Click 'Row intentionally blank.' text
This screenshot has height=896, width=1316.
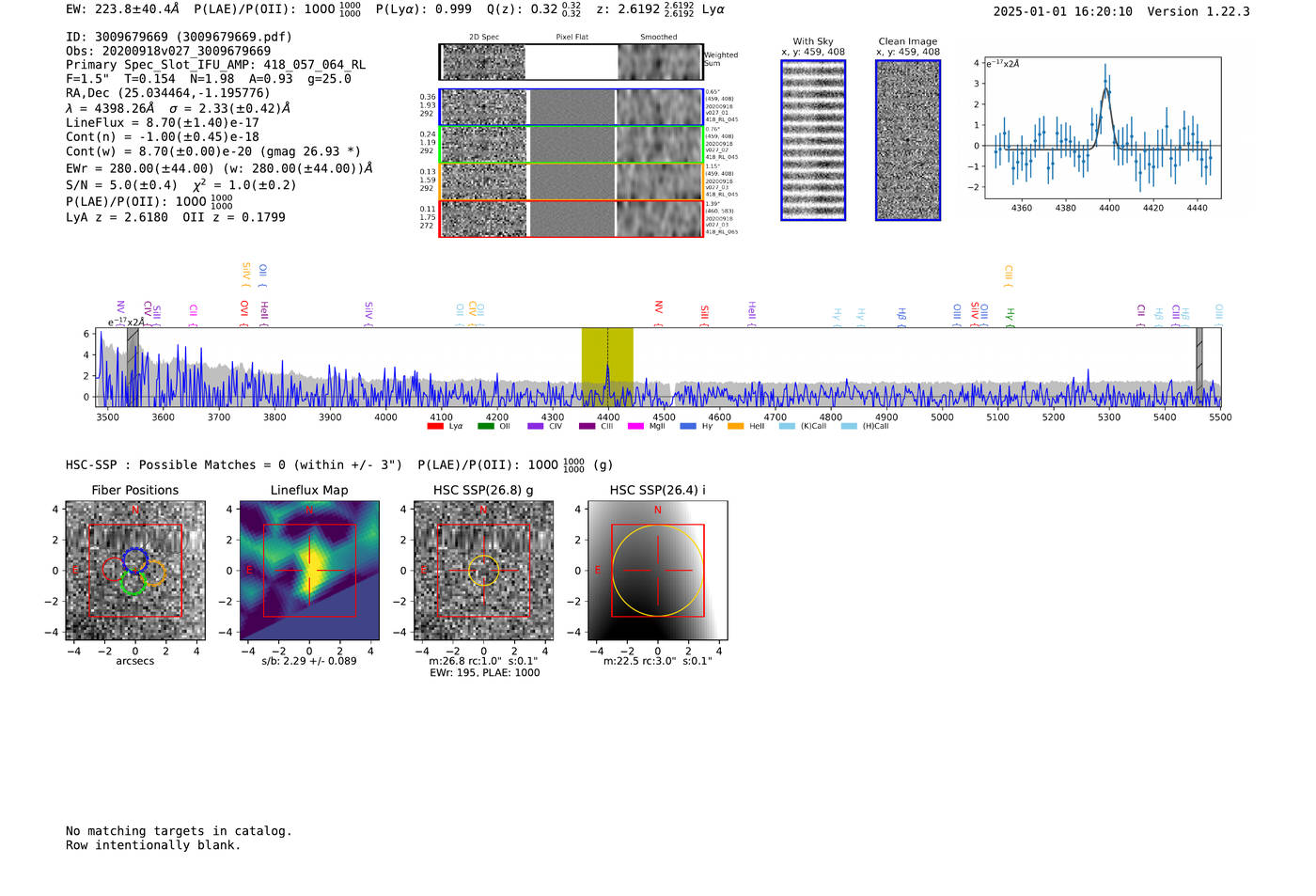click(x=153, y=845)
